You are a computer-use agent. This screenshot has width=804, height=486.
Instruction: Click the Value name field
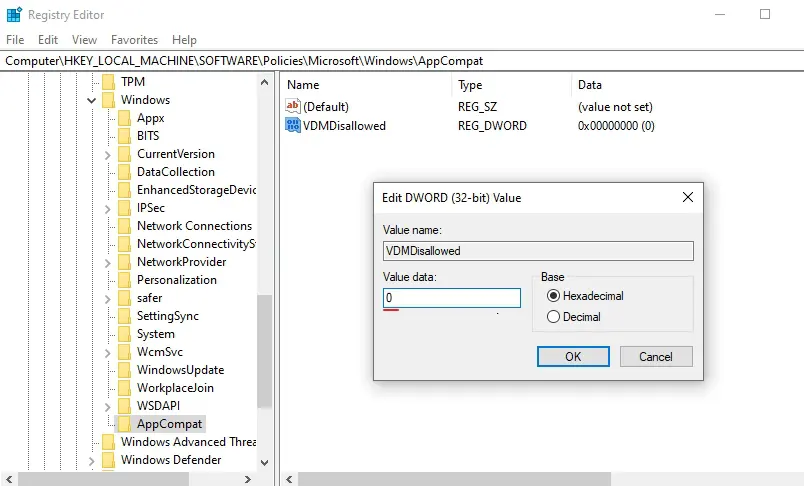coord(538,251)
